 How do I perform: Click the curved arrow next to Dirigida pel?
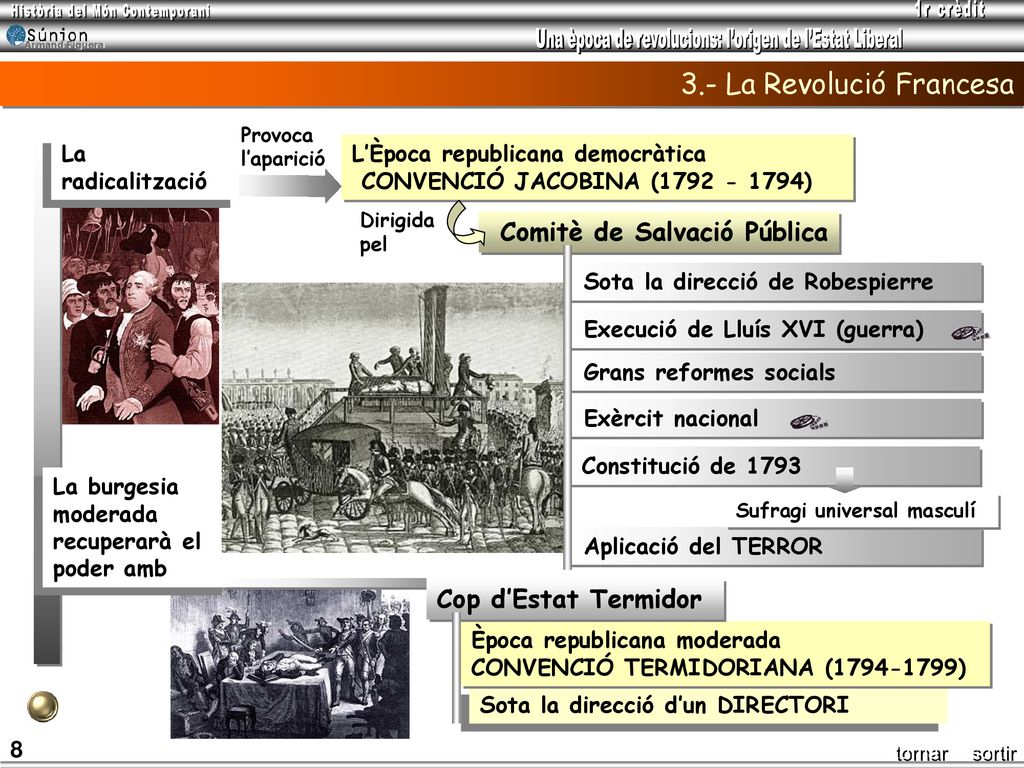click(465, 224)
